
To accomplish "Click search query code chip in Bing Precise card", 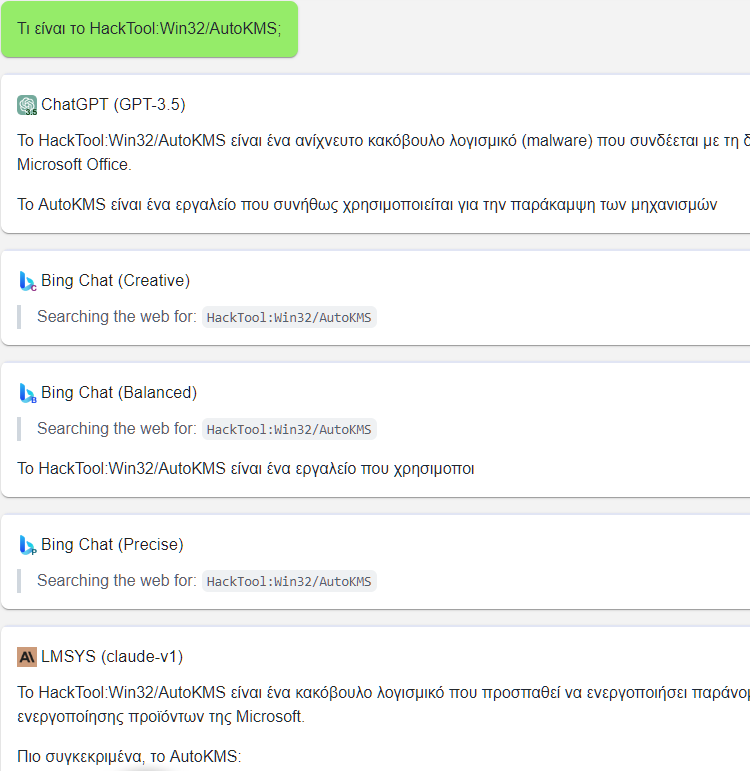I will pos(289,581).
